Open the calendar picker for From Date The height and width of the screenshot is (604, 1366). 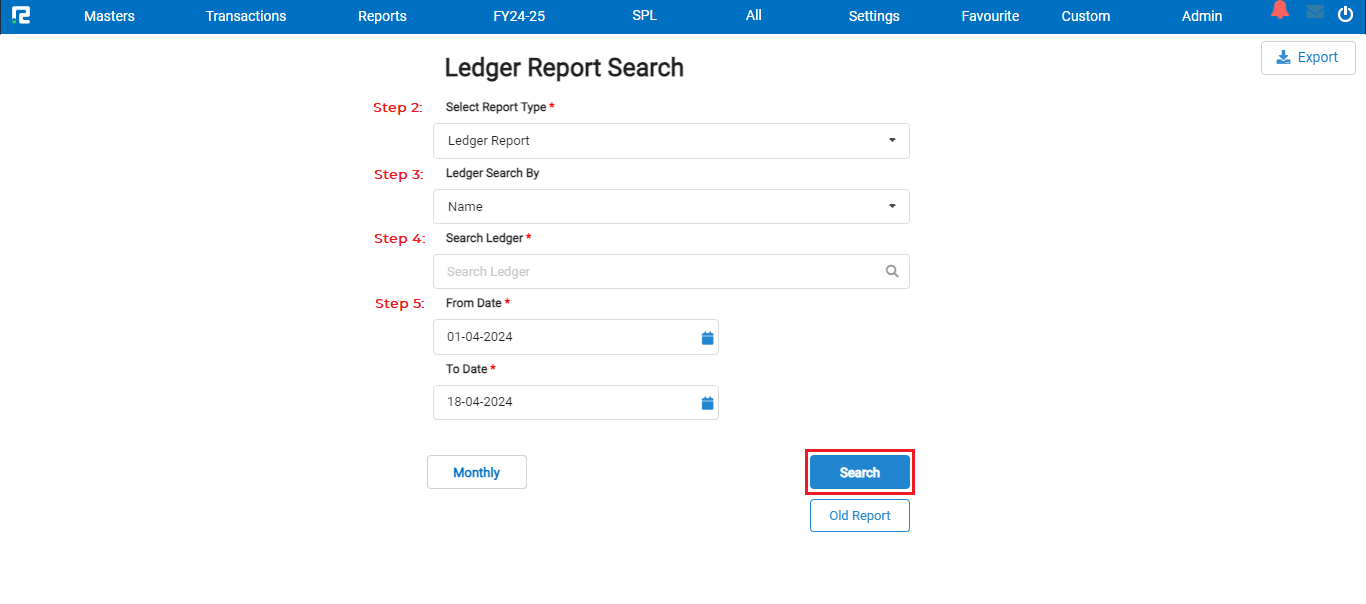pyautogui.click(x=707, y=337)
